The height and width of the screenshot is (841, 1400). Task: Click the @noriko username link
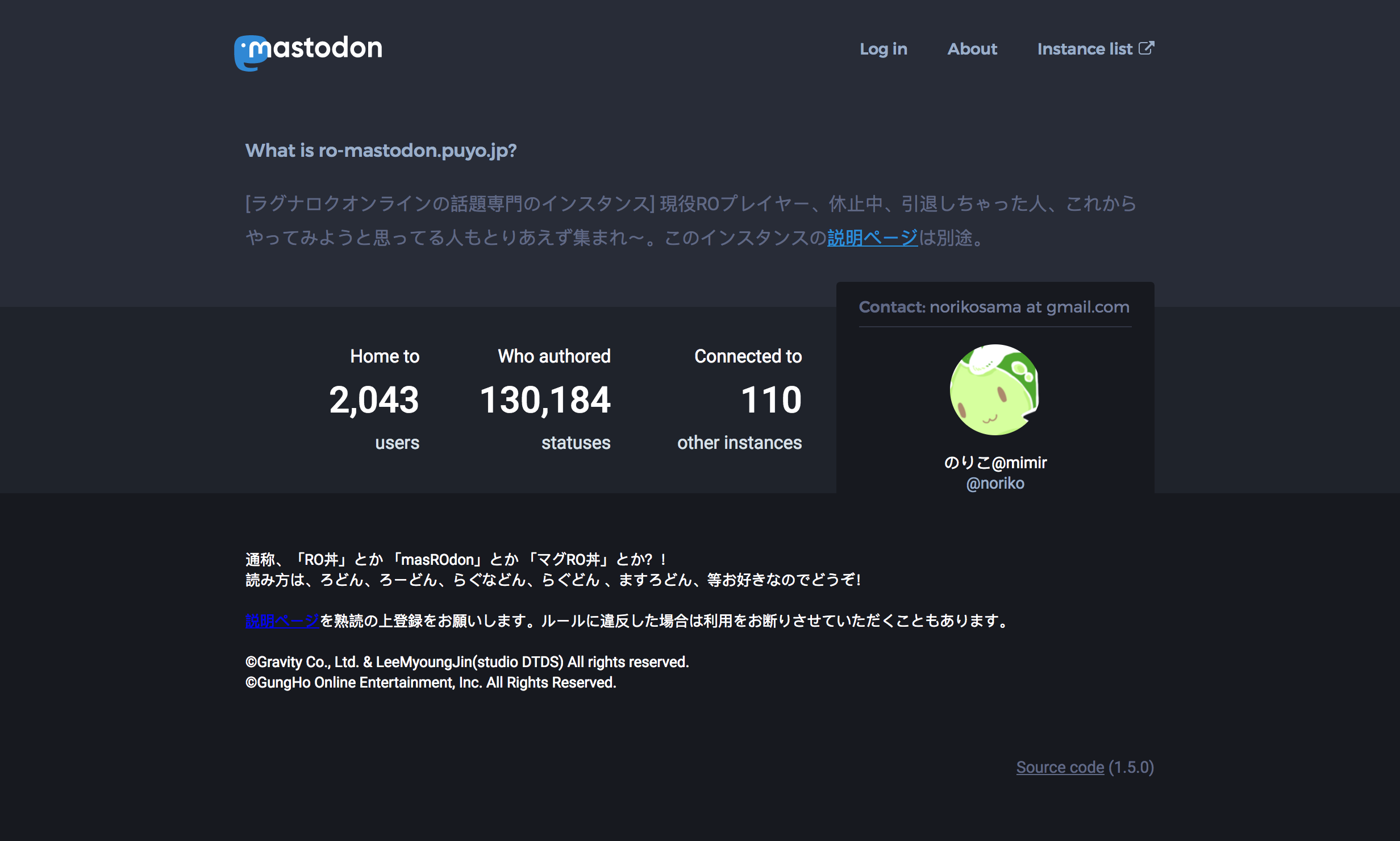[995, 483]
